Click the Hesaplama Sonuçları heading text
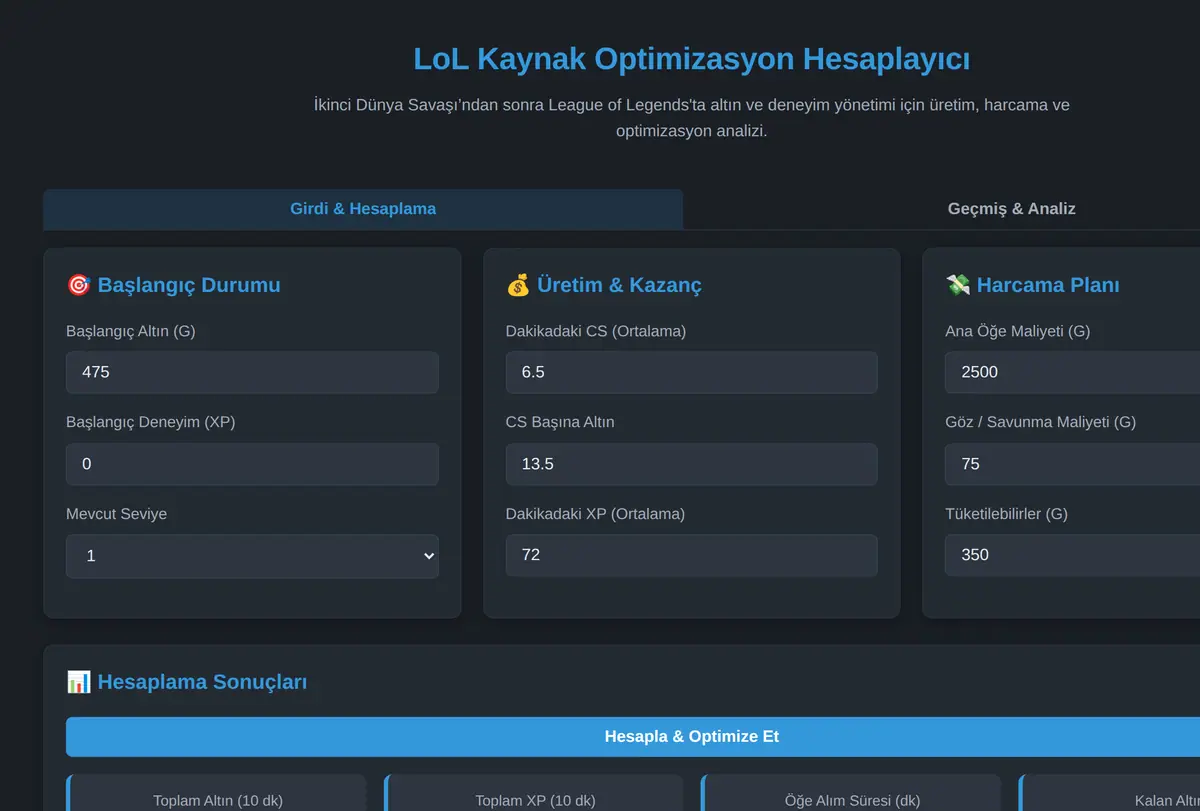The width and height of the screenshot is (1200, 811). (x=202, y=682)
